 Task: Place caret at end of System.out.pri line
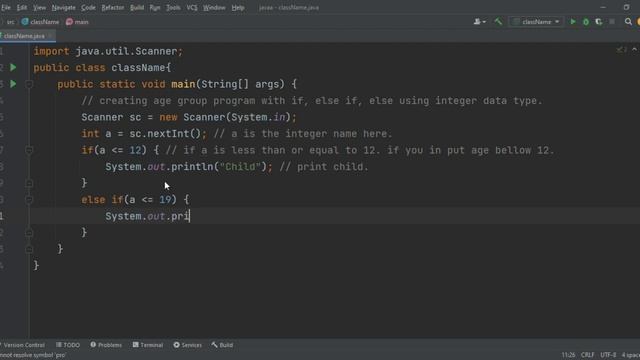tap(190, 216)
